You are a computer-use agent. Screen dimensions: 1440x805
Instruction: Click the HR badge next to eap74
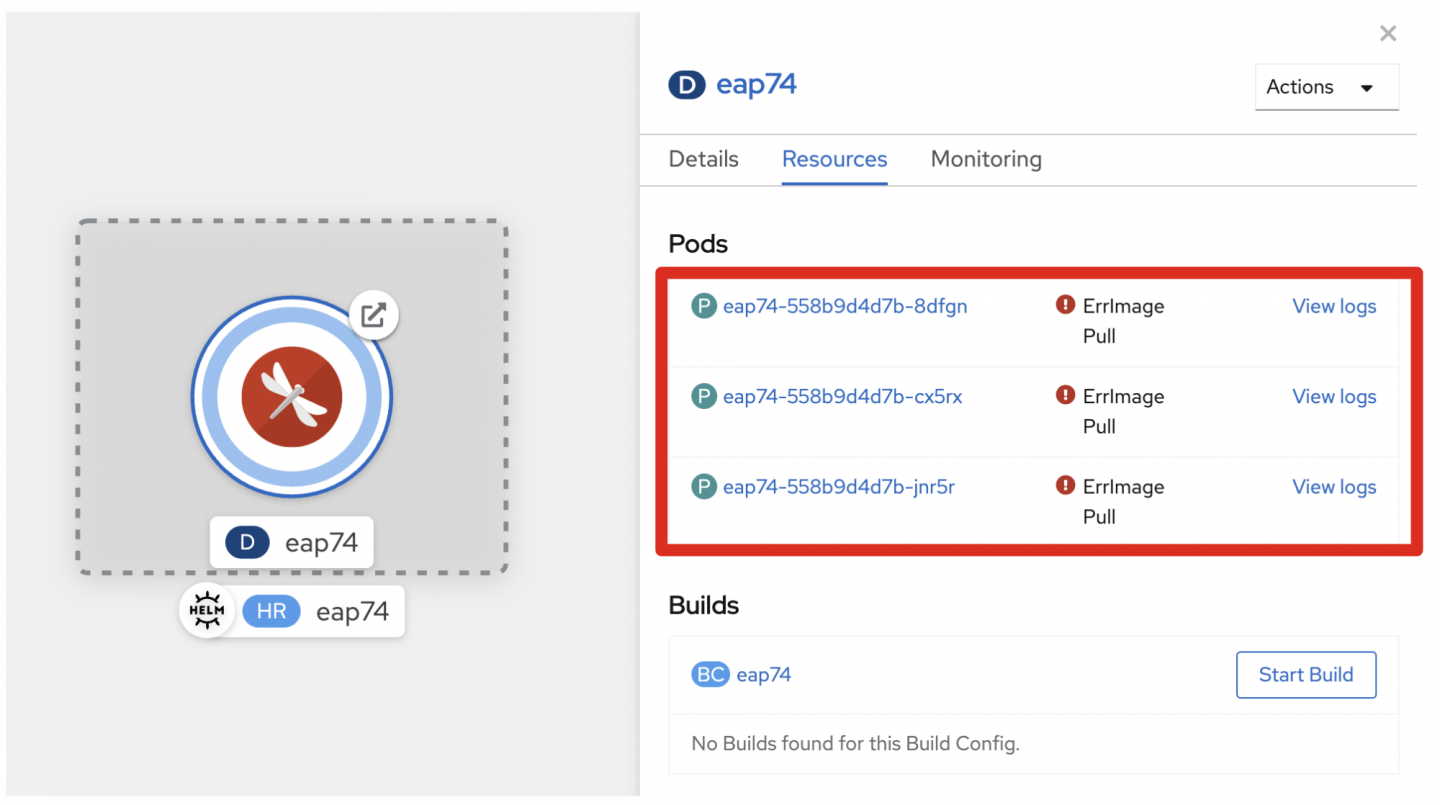[271, 611]
